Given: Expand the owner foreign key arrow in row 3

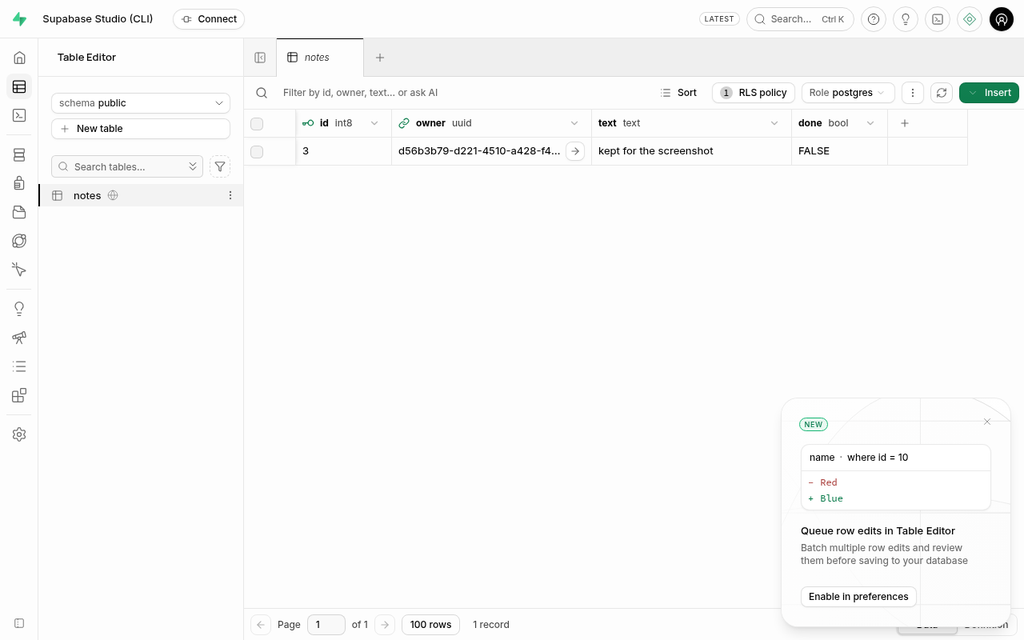Looking at the screenshot, I should pyautogui.click(x=575, y=151).
